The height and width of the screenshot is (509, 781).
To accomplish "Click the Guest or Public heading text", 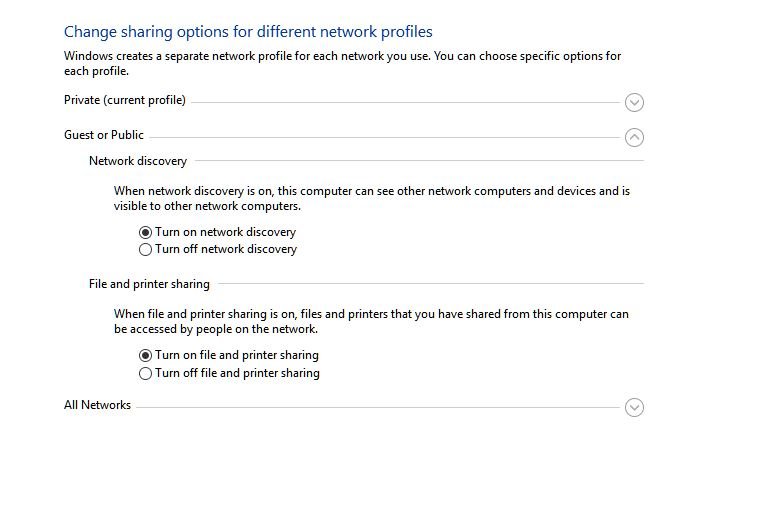I will click(104, 135).
